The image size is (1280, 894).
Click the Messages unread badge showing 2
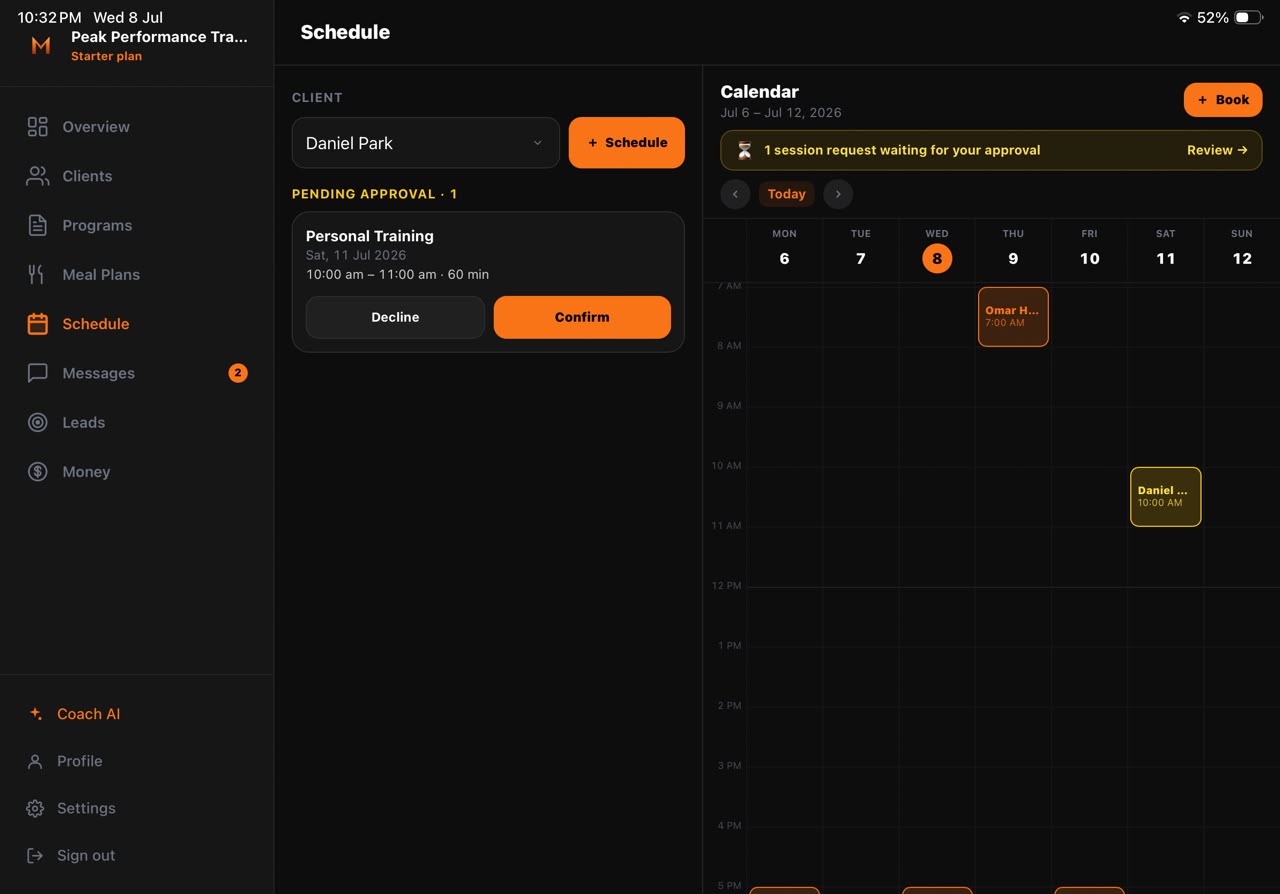pyautogui.click(x=237, y=373)
